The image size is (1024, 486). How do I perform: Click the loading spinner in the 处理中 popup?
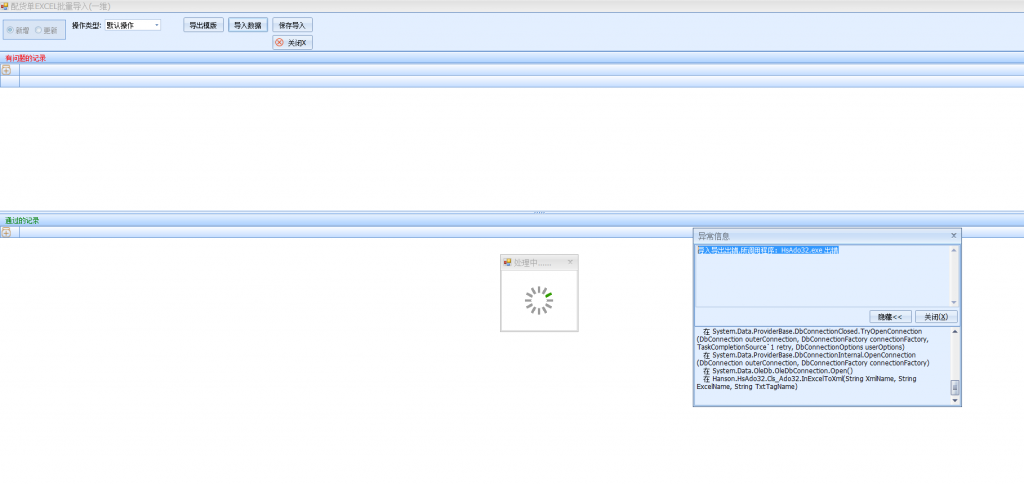coord(539,300)
